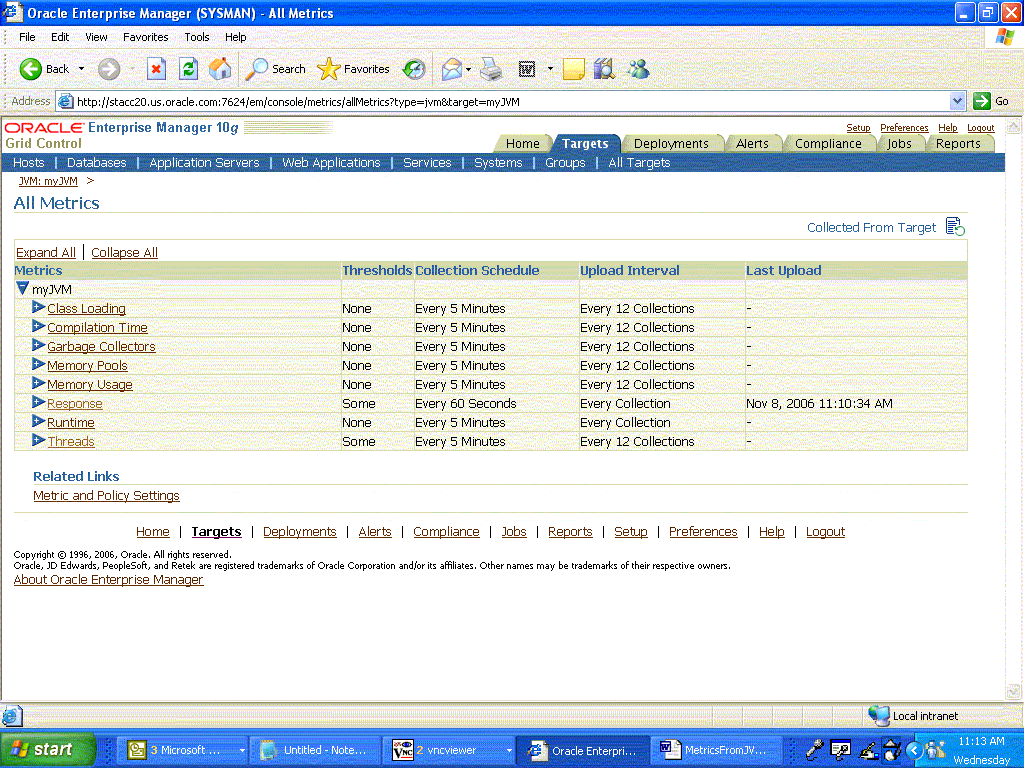Expand the Threads metric arrow

(39, 440)
